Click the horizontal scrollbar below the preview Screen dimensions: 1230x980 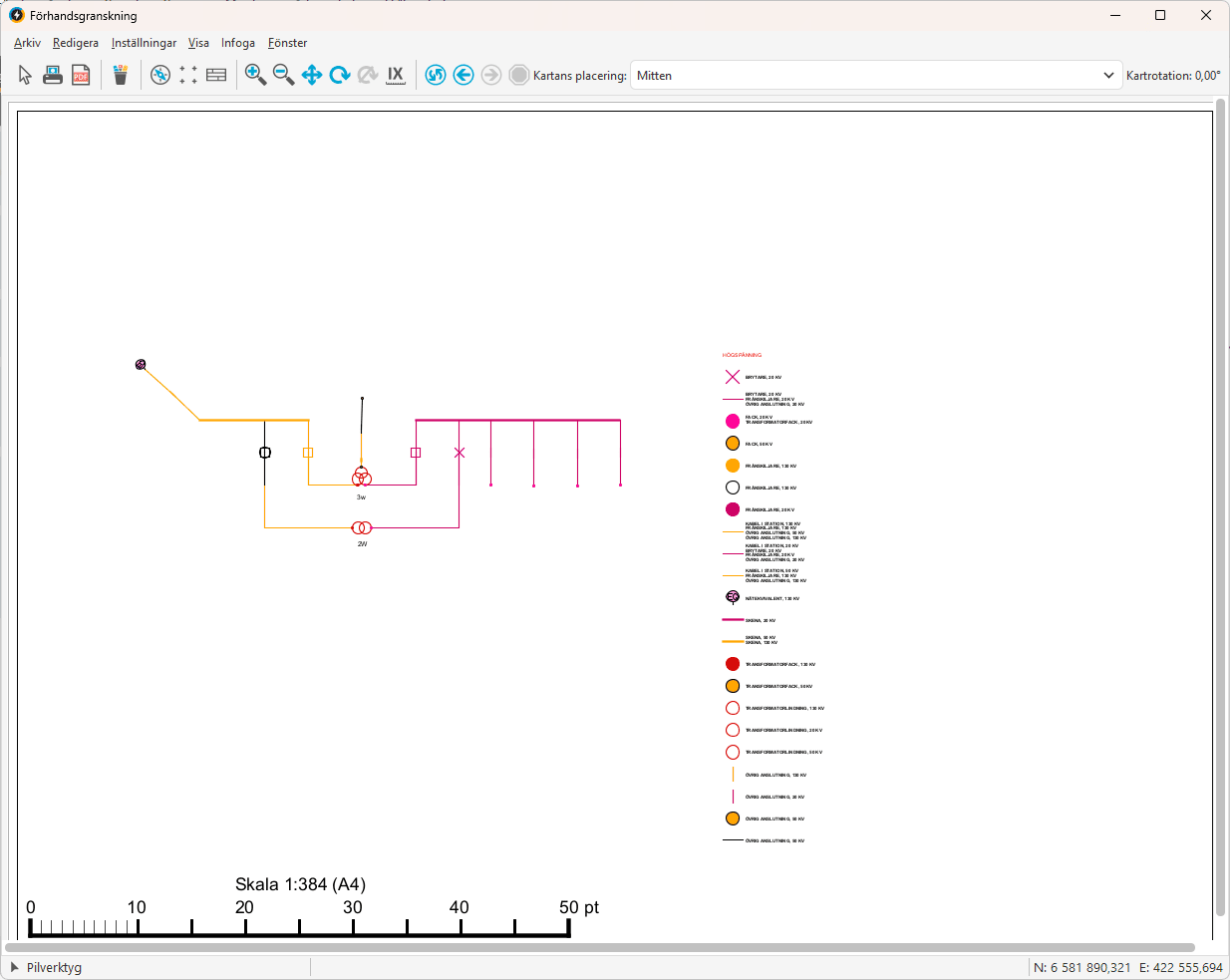coord(598,947)
